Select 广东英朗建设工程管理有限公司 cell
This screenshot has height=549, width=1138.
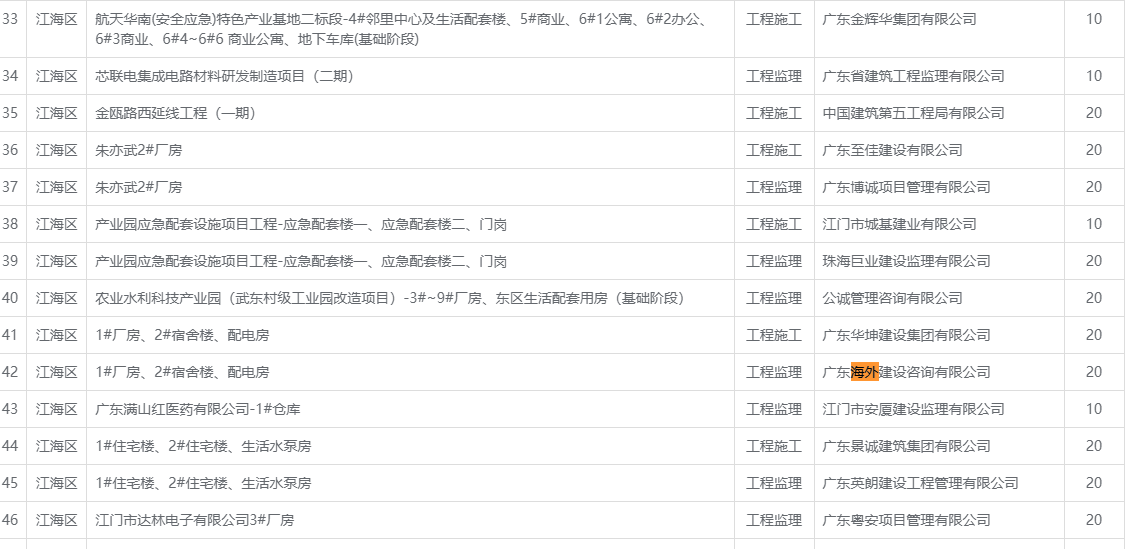pos(919,483)
